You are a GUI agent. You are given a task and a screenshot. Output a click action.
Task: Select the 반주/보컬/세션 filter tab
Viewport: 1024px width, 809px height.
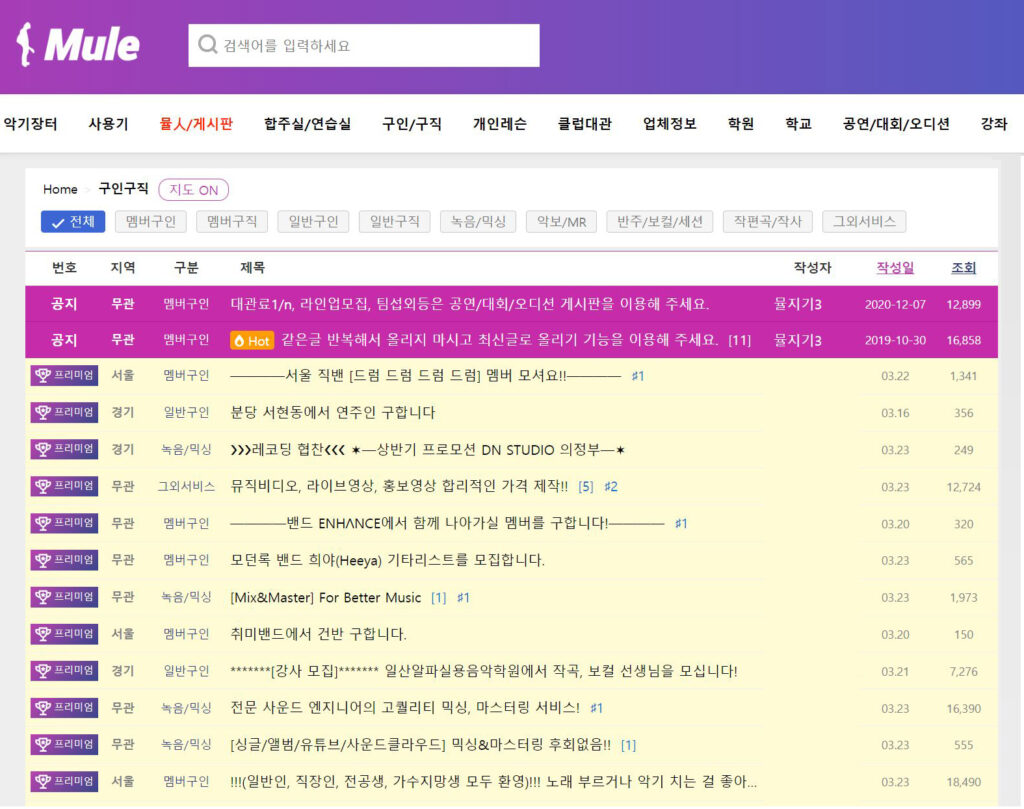pyautogui.click(x=660, y=221)
